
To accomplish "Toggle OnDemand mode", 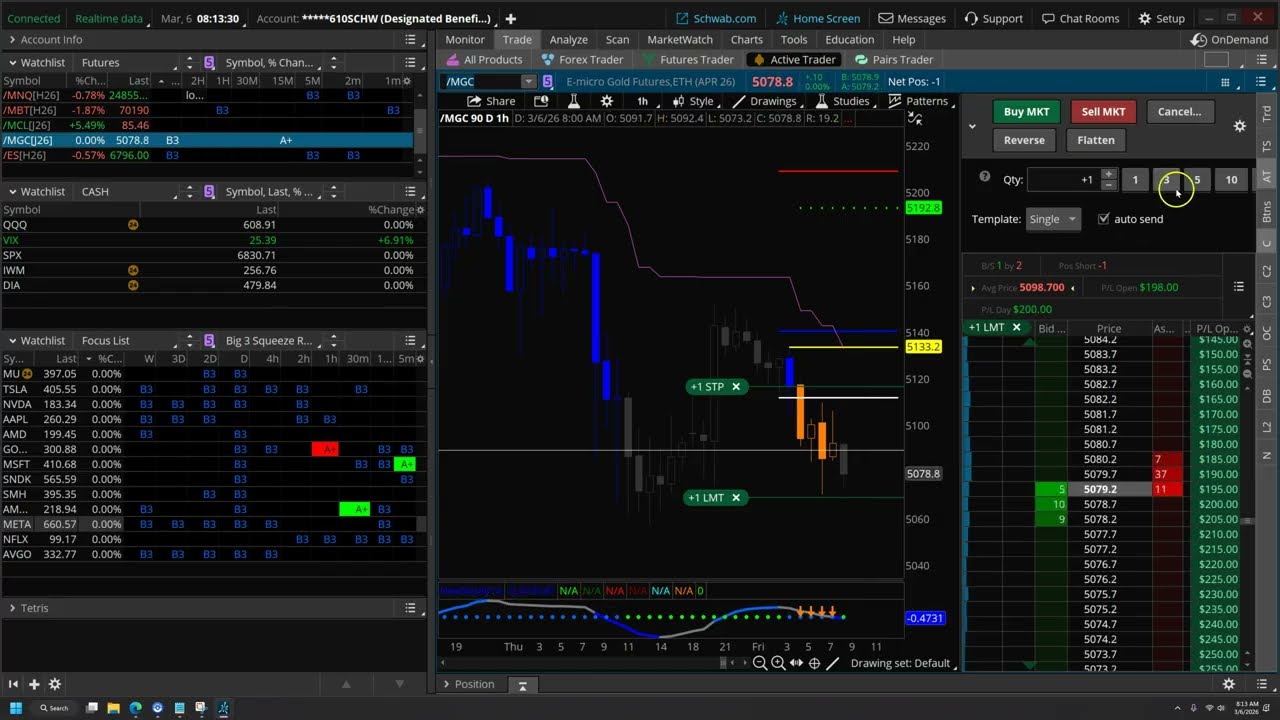I will coord(1228,40).
